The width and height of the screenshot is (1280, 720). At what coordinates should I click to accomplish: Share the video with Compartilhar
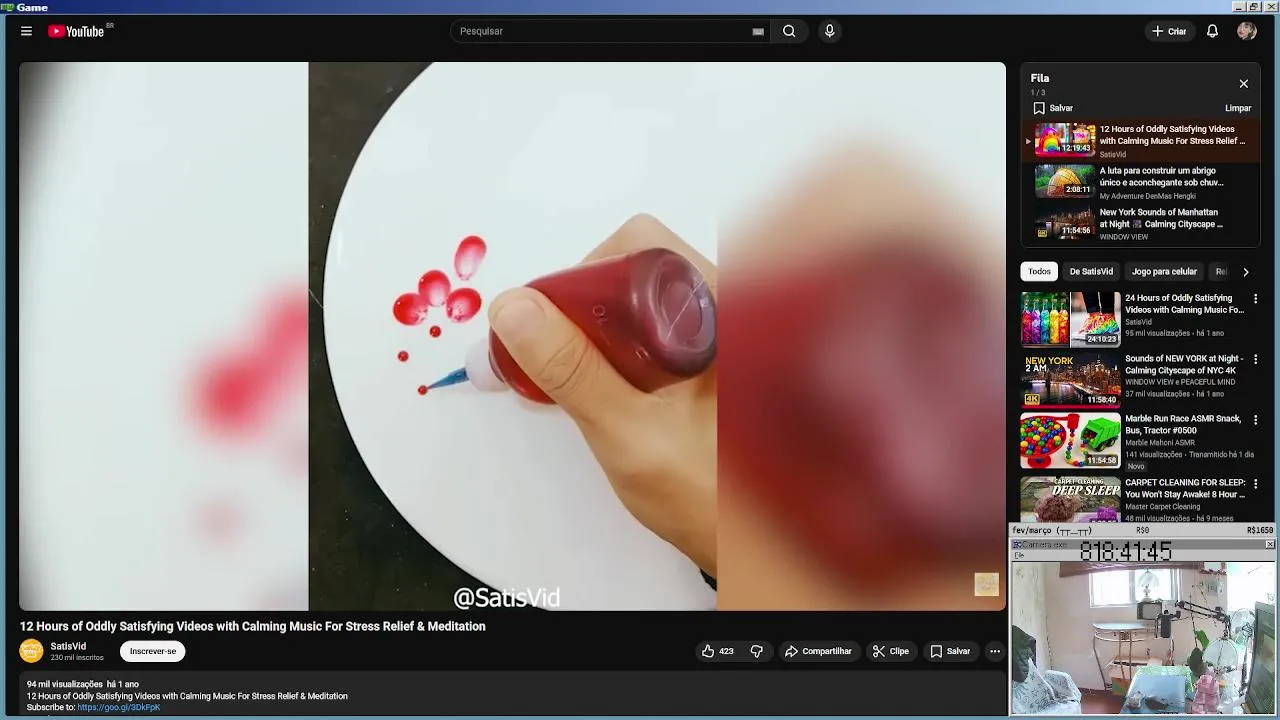tap(818, 651)
